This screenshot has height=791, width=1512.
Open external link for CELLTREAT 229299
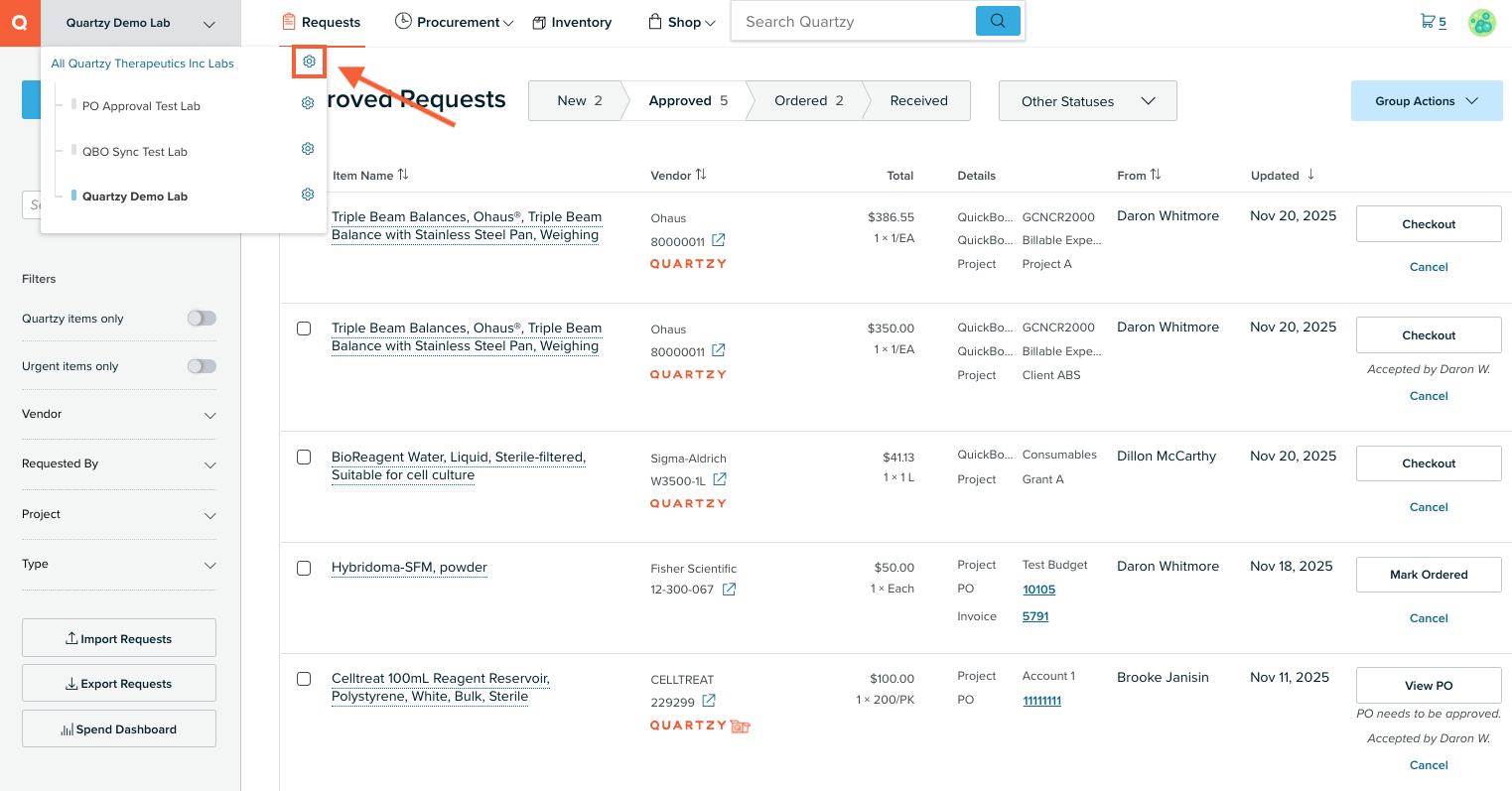coord(709,701)
